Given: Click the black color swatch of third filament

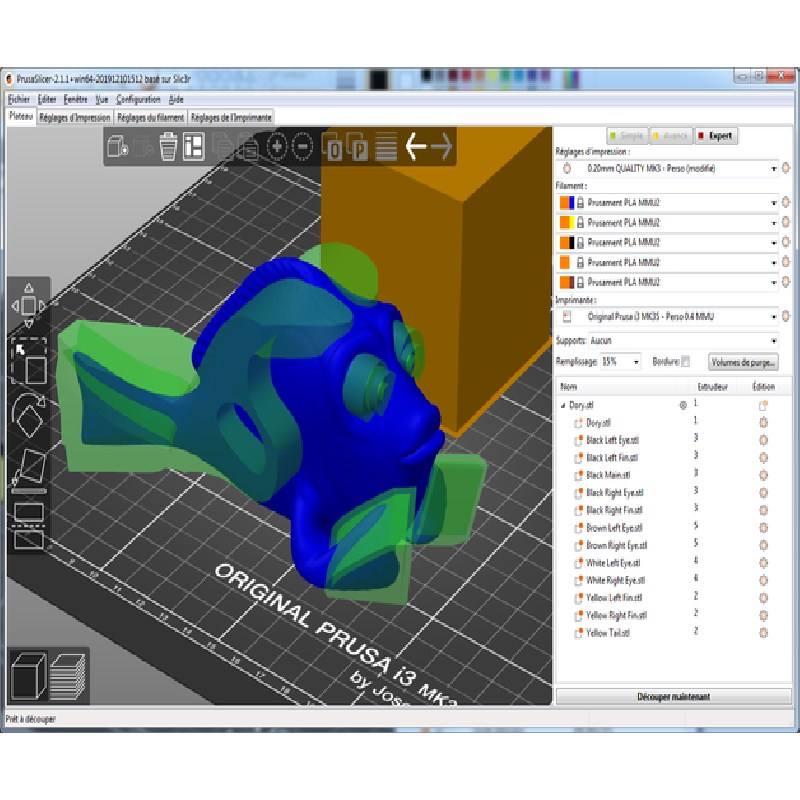Looking at the screenshot, I should click(x=571, y=242).
